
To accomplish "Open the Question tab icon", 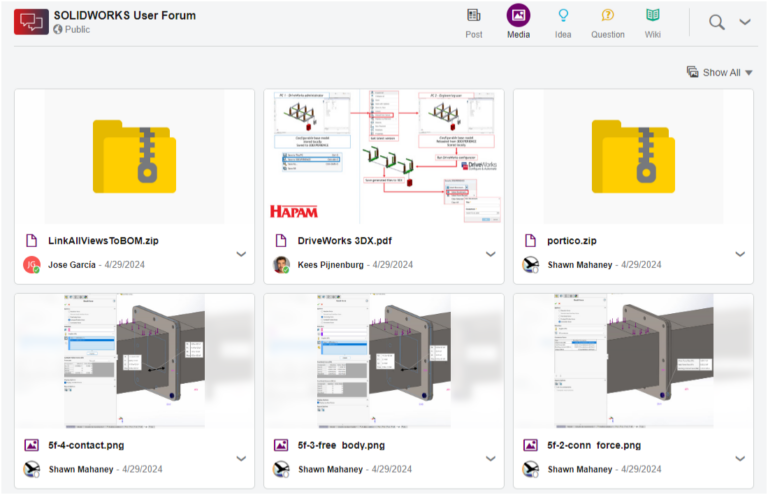I will [x=607, y=16].
